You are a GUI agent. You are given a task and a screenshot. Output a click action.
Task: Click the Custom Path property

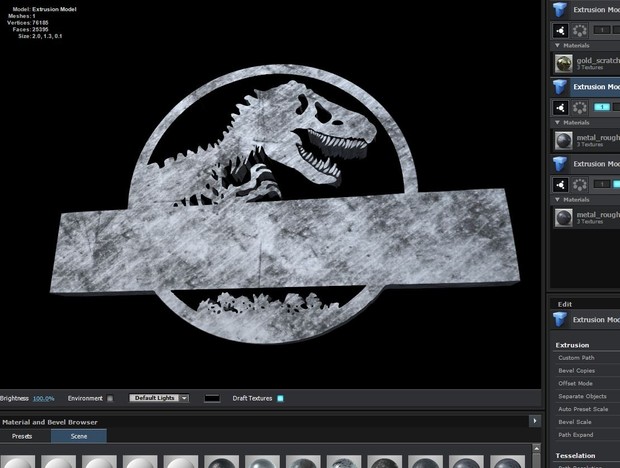576,358
